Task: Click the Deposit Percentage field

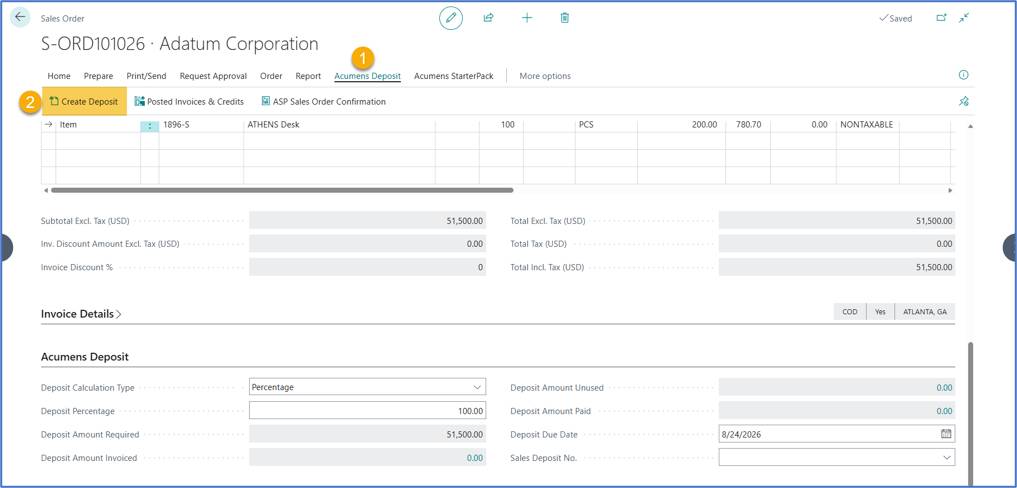Action: tap(367, 411)
